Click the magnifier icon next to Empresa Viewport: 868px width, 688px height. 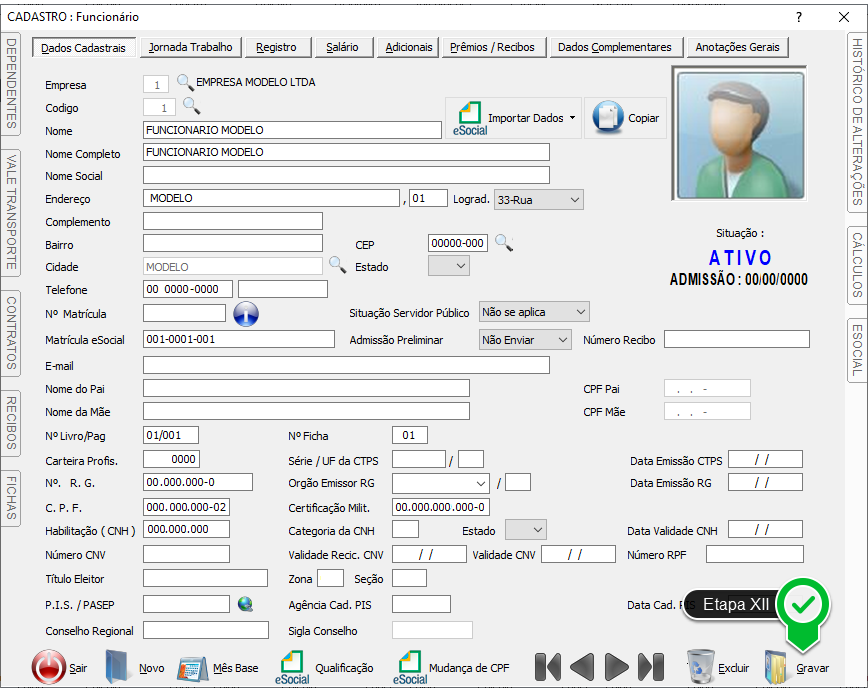click(185, 83)
